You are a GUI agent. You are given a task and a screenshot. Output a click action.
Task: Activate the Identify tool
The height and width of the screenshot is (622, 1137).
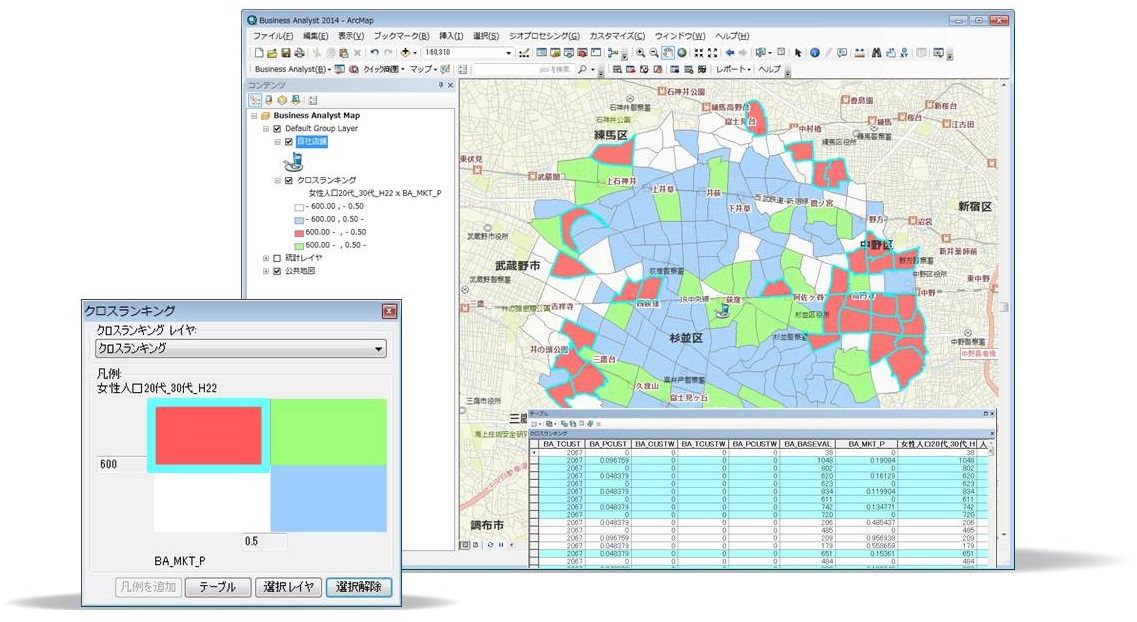coord(814,53)
